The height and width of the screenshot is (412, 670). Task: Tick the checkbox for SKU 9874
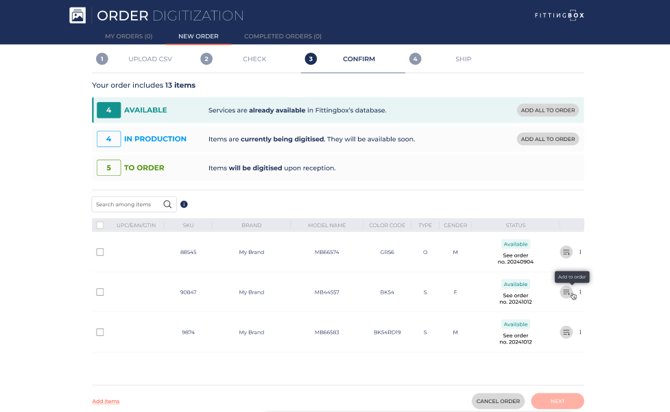click(x=100, y=332)
